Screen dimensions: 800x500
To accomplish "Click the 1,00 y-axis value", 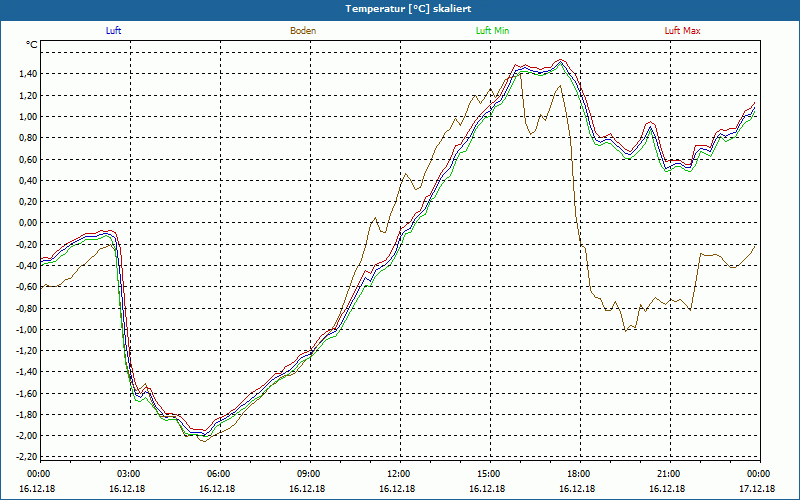I will click(x=28, y=116).
